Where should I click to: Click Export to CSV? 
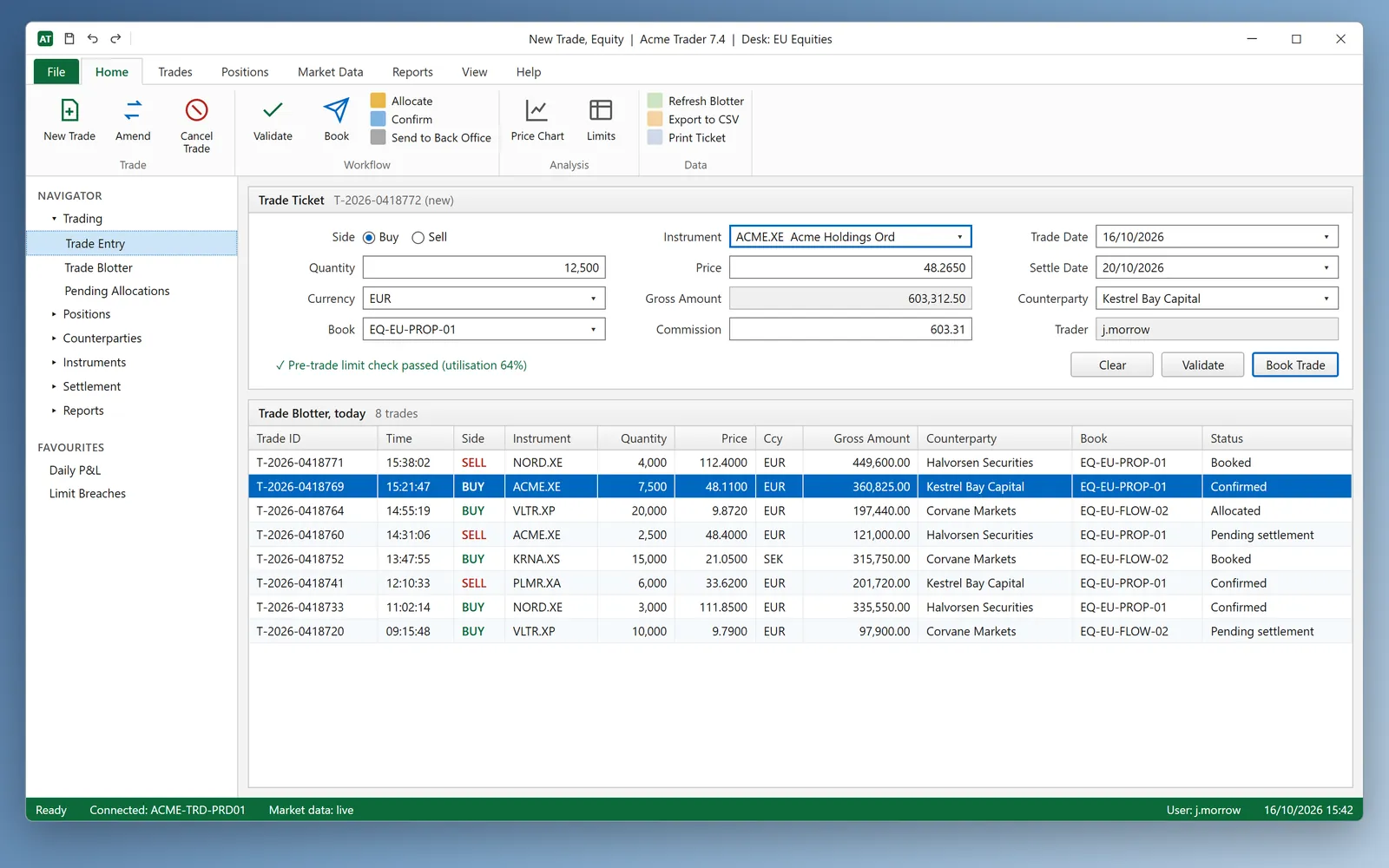pyautogui.click(x=694, y=119)
